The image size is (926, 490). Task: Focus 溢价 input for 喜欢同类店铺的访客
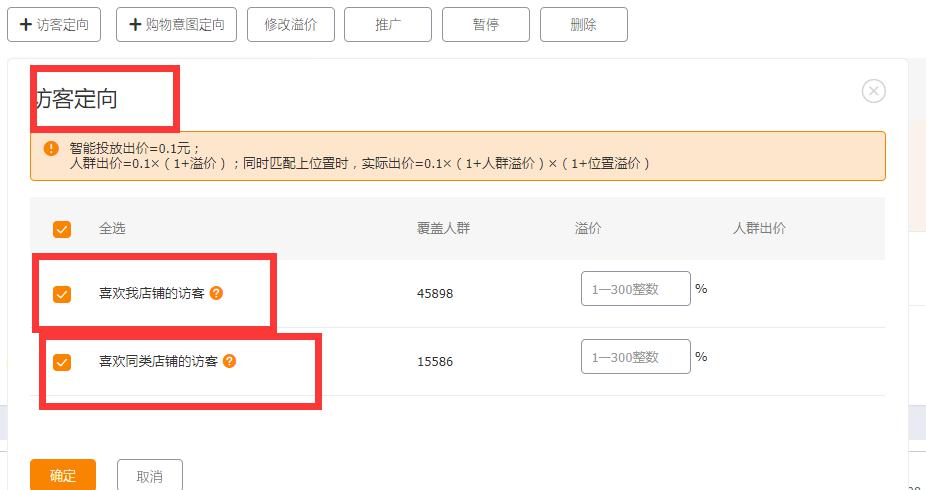coord(635,356)
